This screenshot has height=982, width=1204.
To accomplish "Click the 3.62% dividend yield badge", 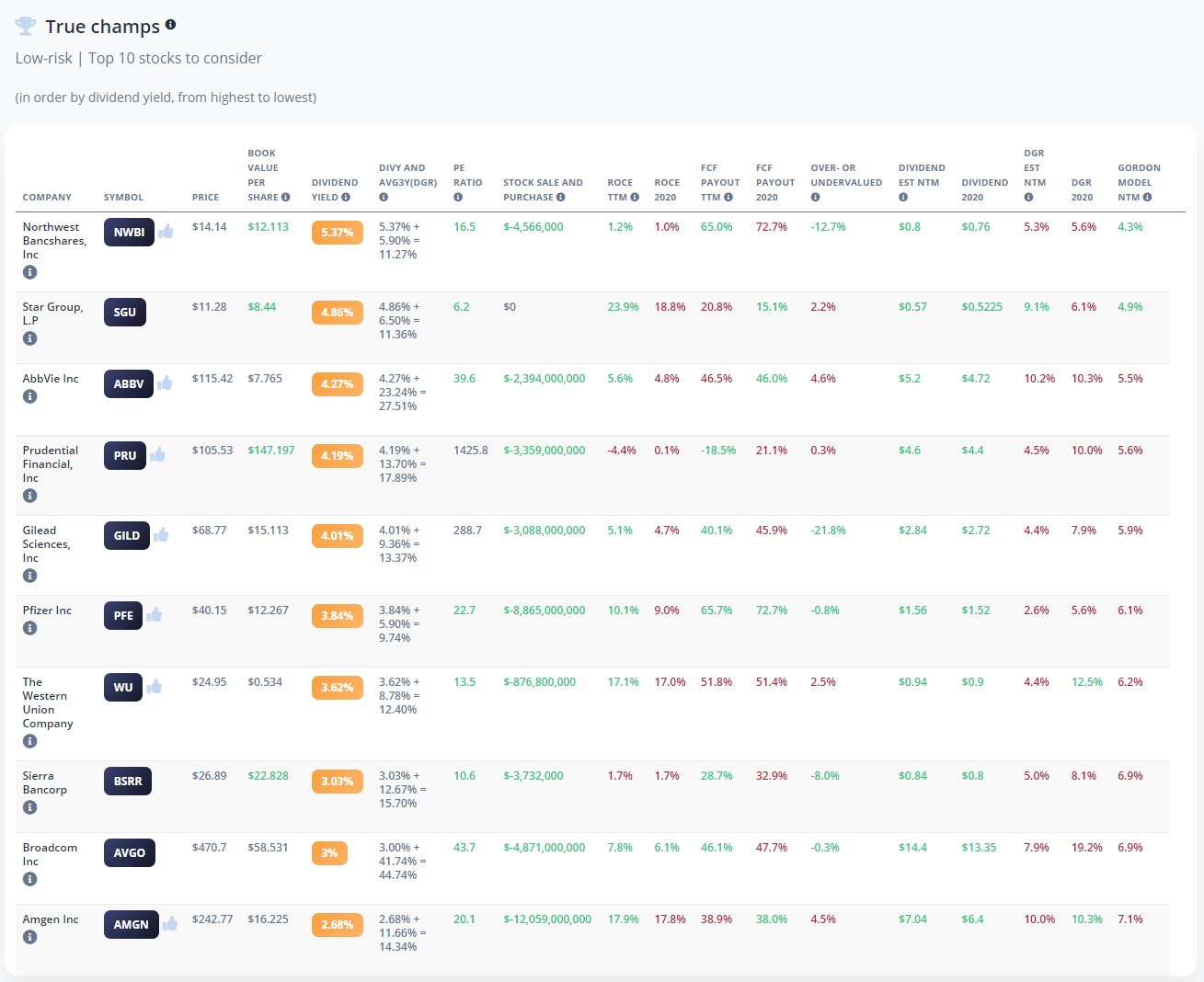I will pyautogui.click(x=338, y=688).
